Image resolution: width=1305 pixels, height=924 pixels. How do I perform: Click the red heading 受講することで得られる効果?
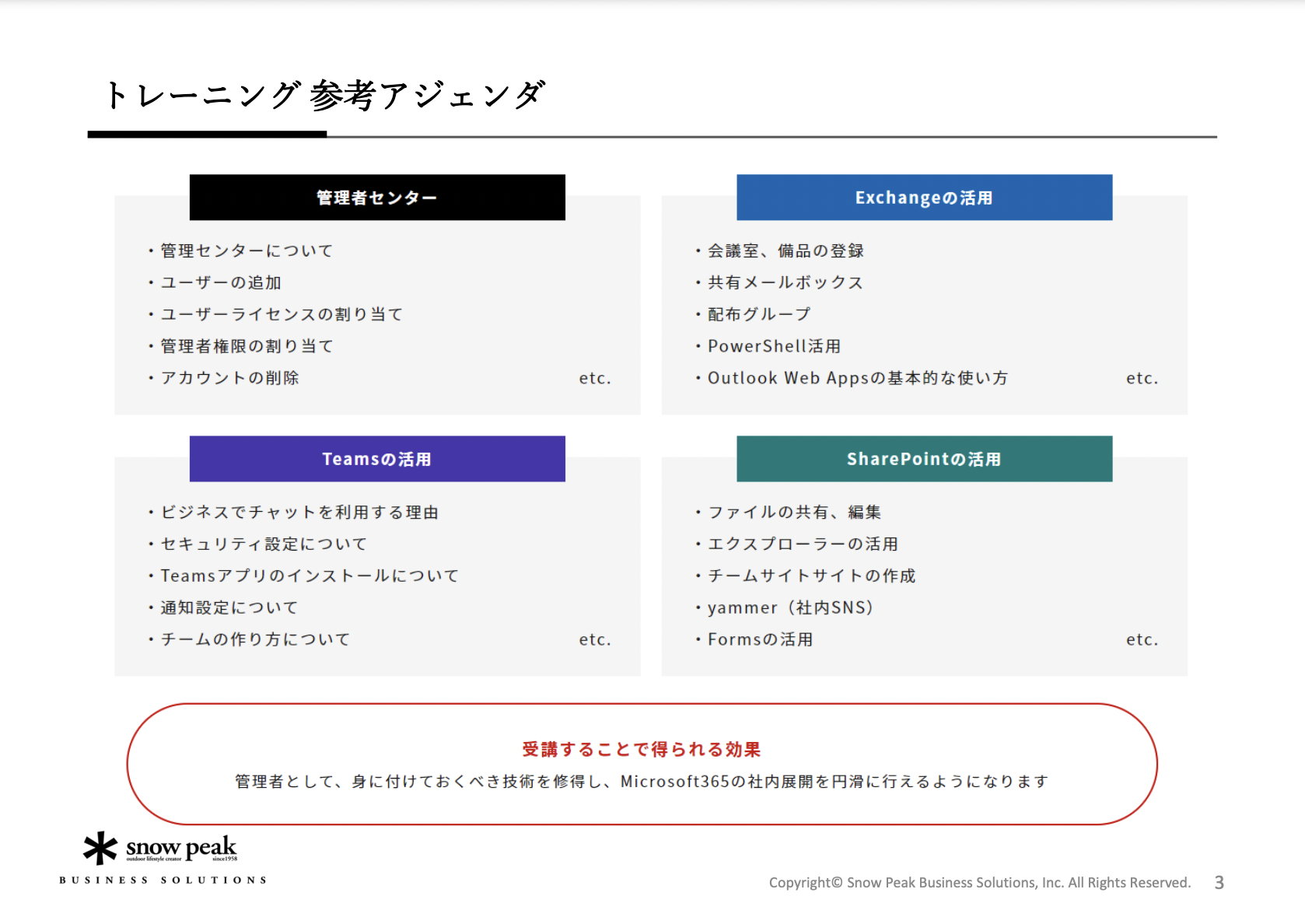[x=642, y=749]
